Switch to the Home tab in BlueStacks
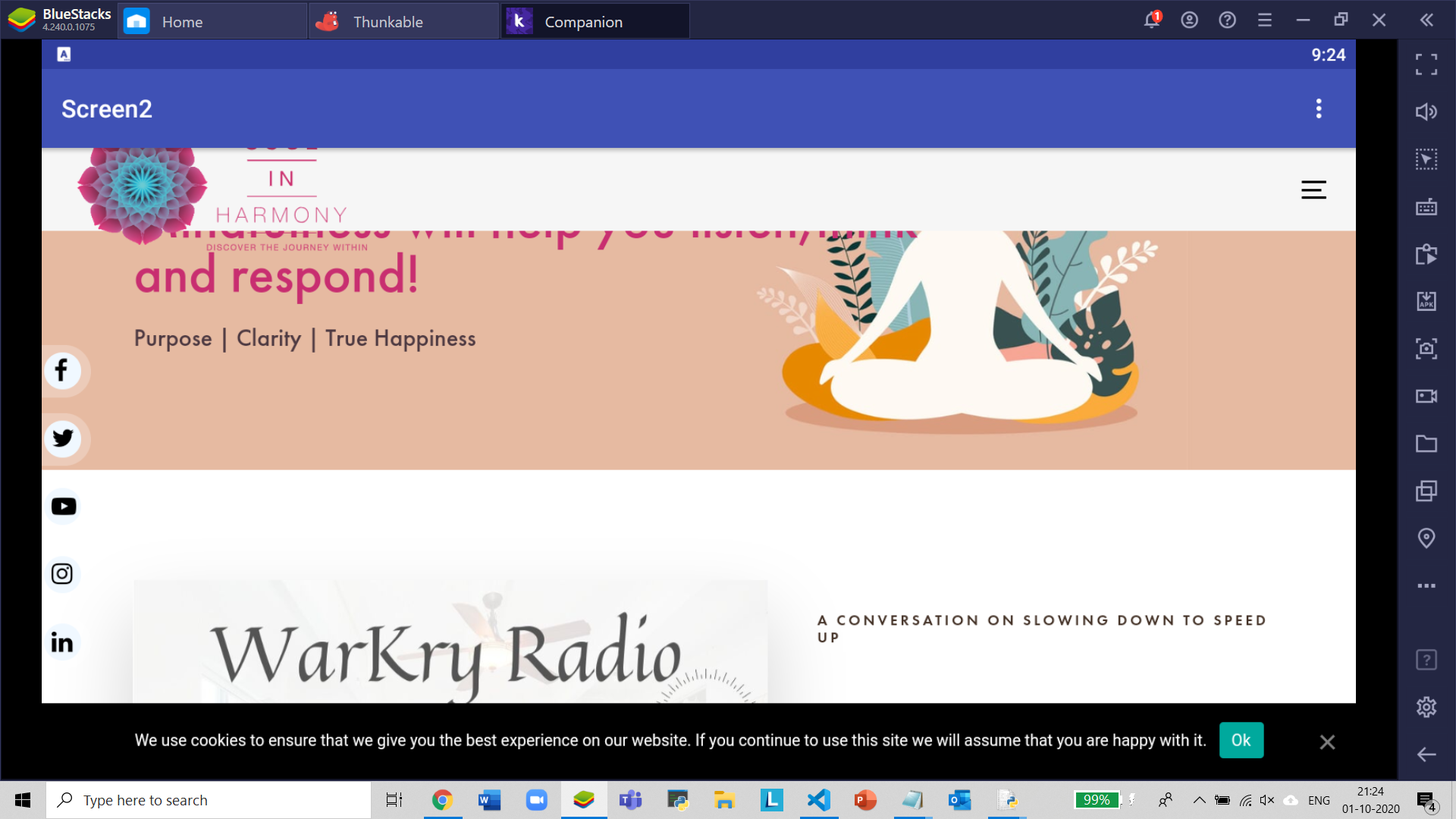Screen dimensions: 1456x819 (x=212, y=21)
